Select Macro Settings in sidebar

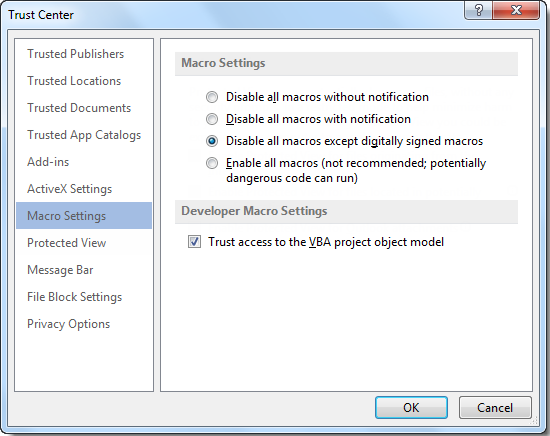[84, 215]
